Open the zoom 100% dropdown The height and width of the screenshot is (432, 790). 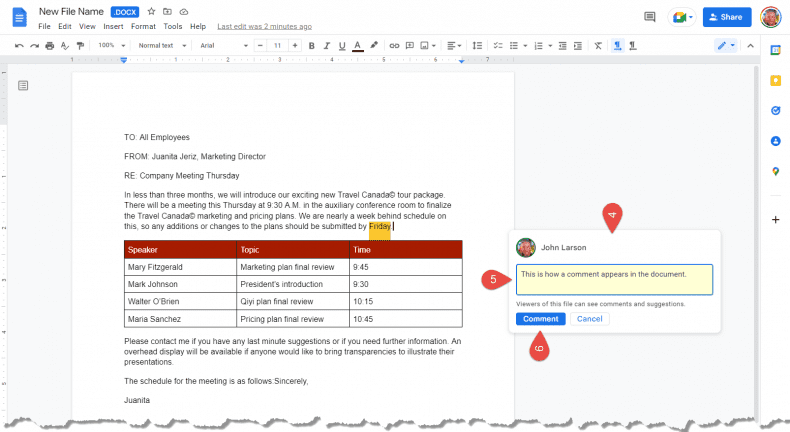[110, 46]
